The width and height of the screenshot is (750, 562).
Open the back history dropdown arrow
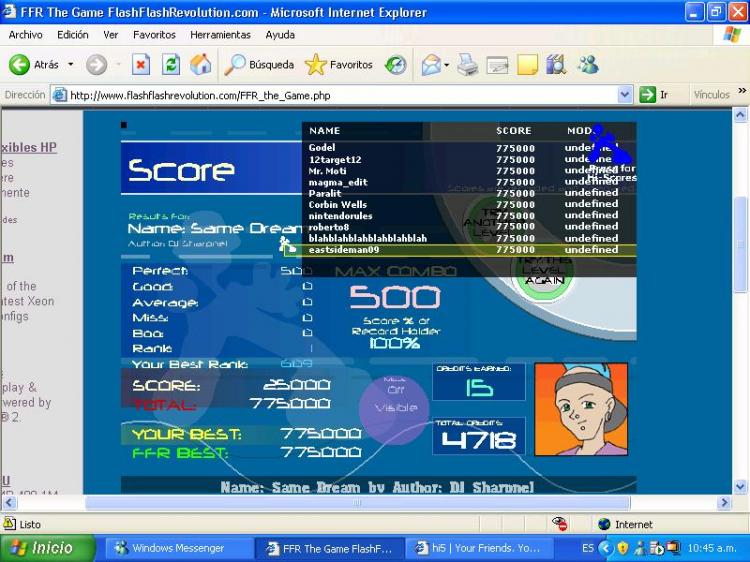70,64
